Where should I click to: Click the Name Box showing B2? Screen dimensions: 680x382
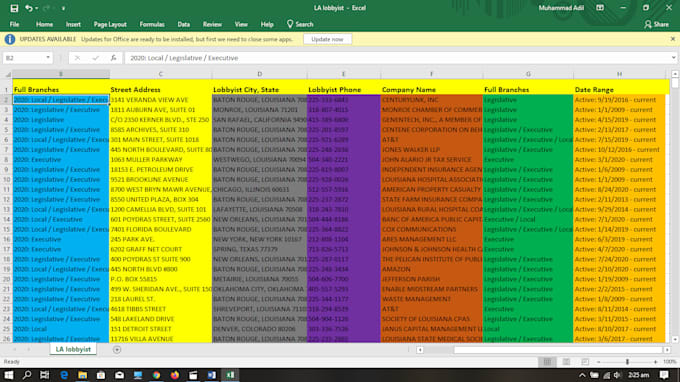coord(23,58)
